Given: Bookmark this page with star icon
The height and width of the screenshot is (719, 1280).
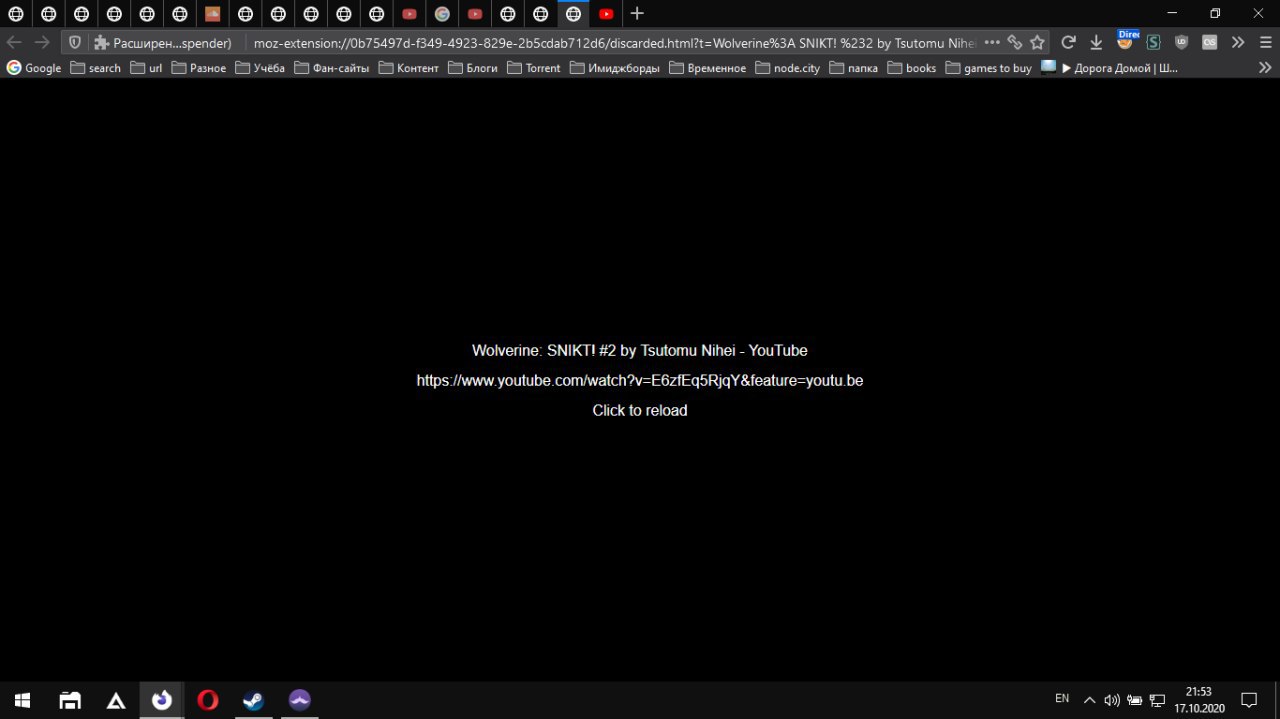Looking at the screenshot, I should pos(1038,42).
